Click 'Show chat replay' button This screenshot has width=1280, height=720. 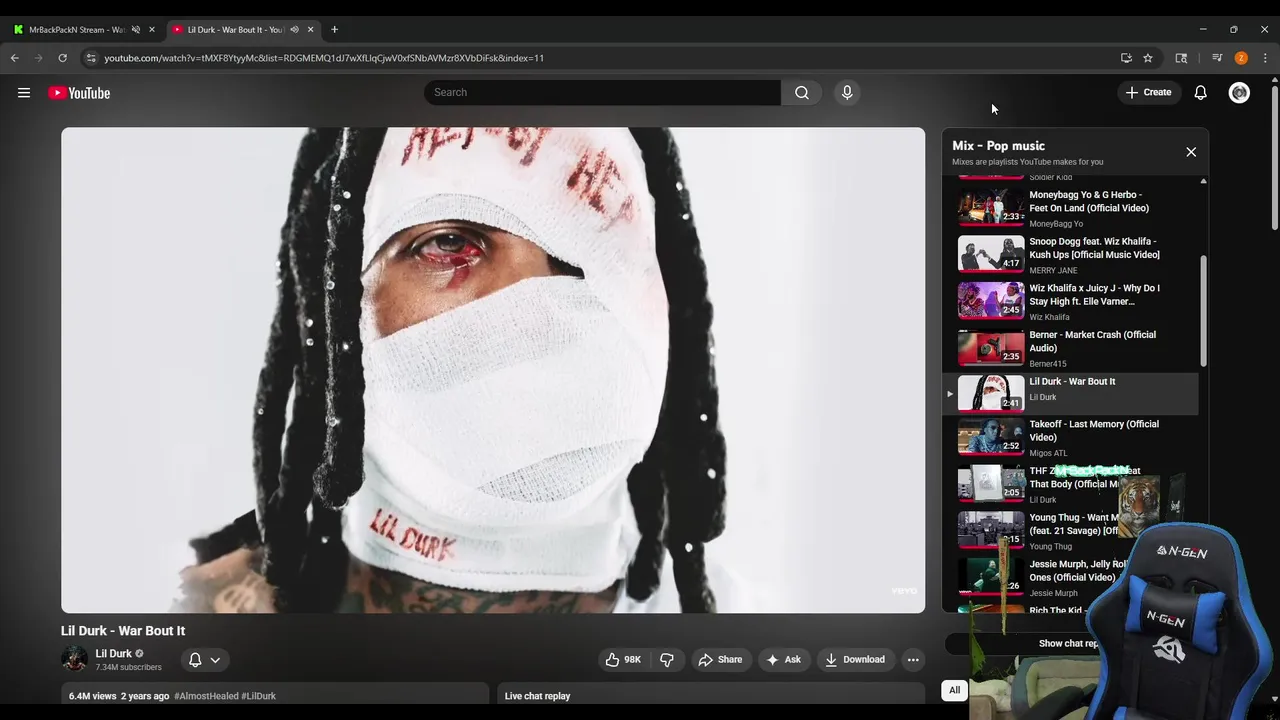click(x=1068, y=643)
